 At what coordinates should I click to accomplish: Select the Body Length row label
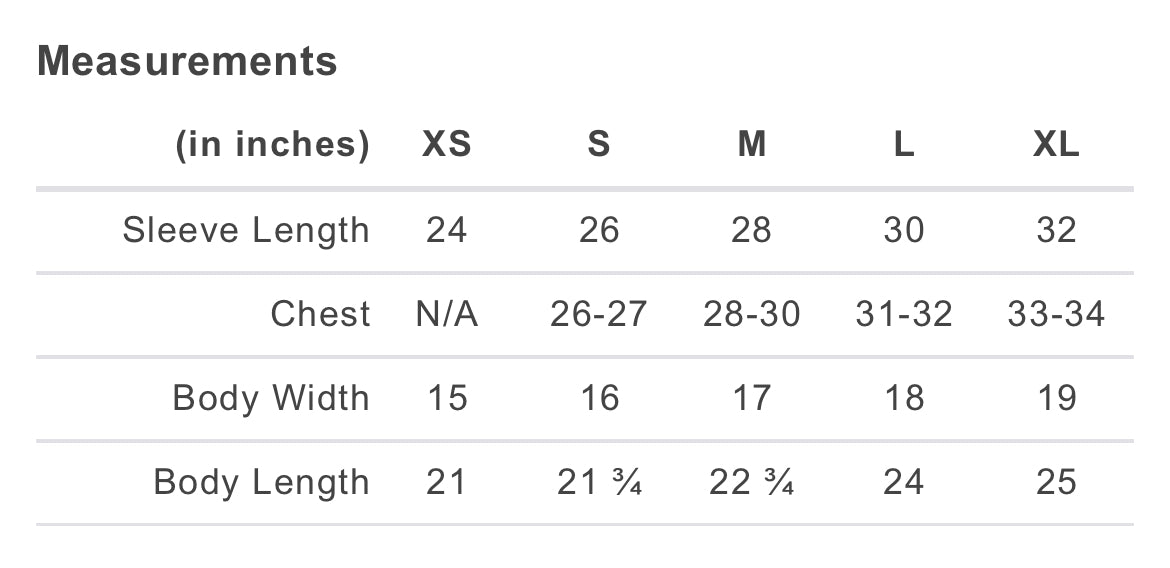tap(261, 483)
